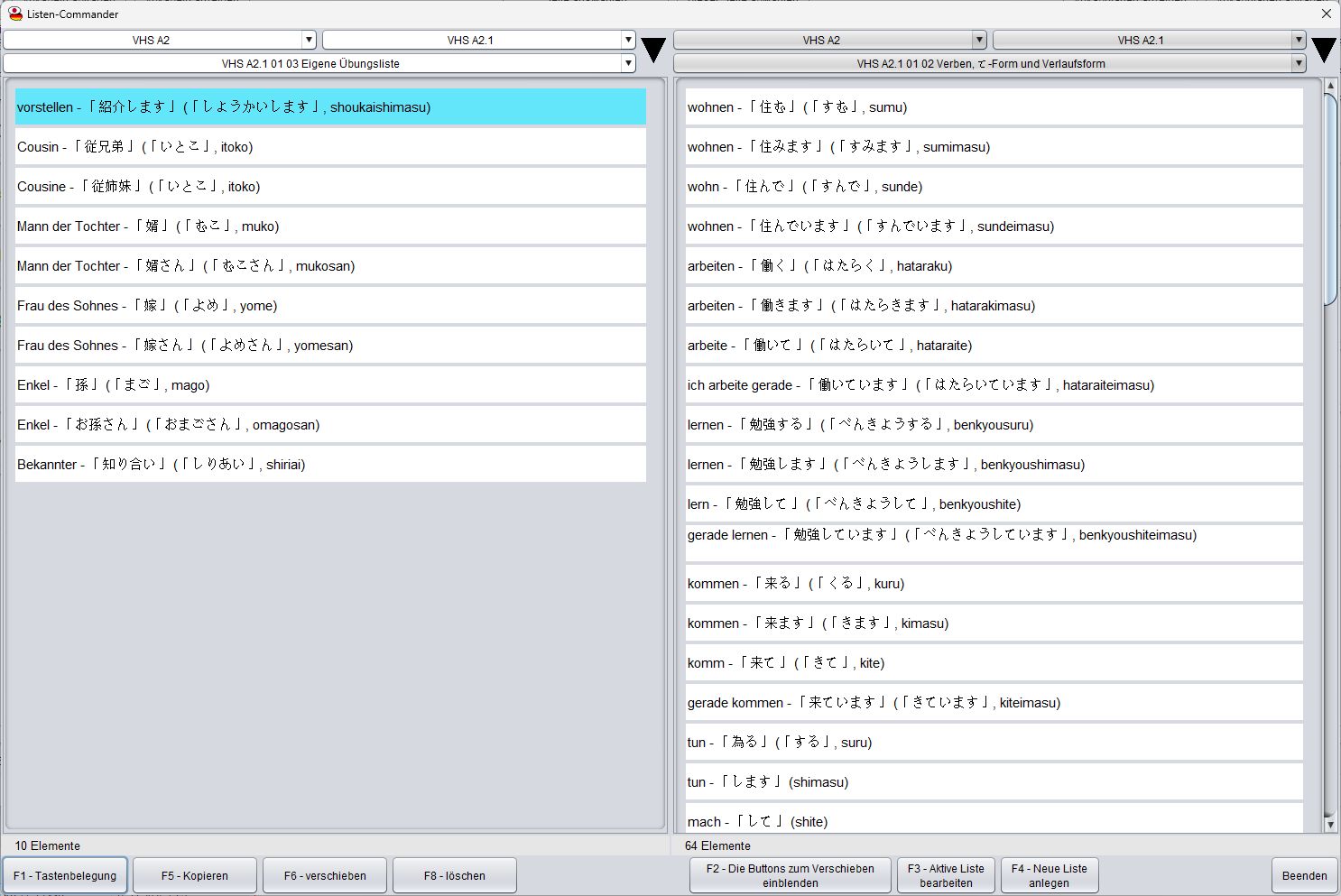Click the scrollbar down arrow of the right list
The height and width of the screenshot is (896, 1341).
[1331, 825]
